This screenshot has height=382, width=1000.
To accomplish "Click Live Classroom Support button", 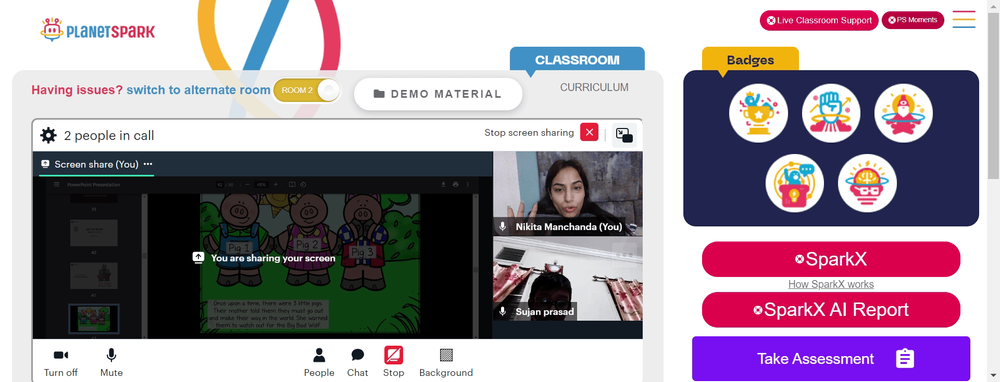I will click(x=819, y=20).
